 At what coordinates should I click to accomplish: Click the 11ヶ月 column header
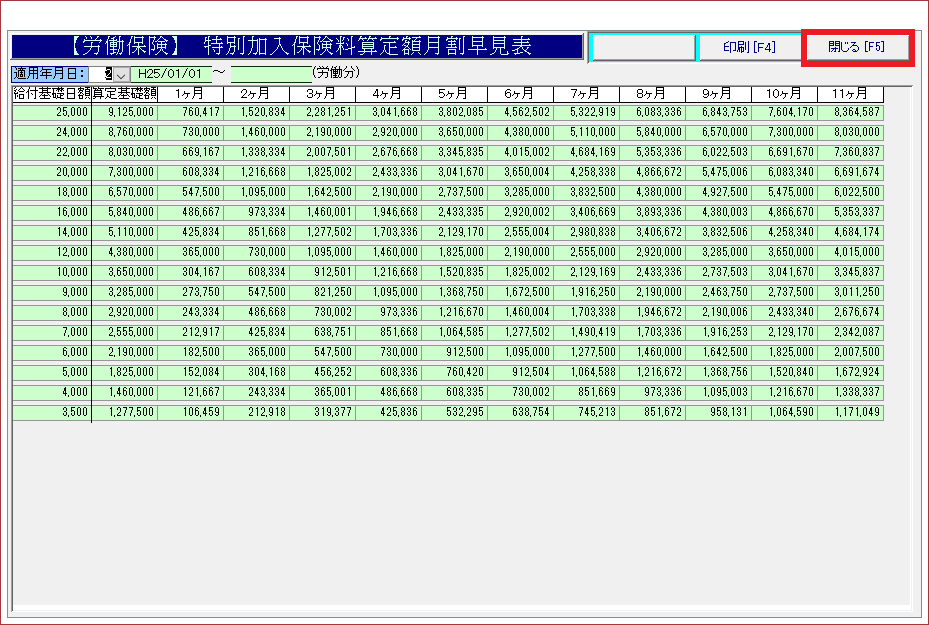click(850, 94)
